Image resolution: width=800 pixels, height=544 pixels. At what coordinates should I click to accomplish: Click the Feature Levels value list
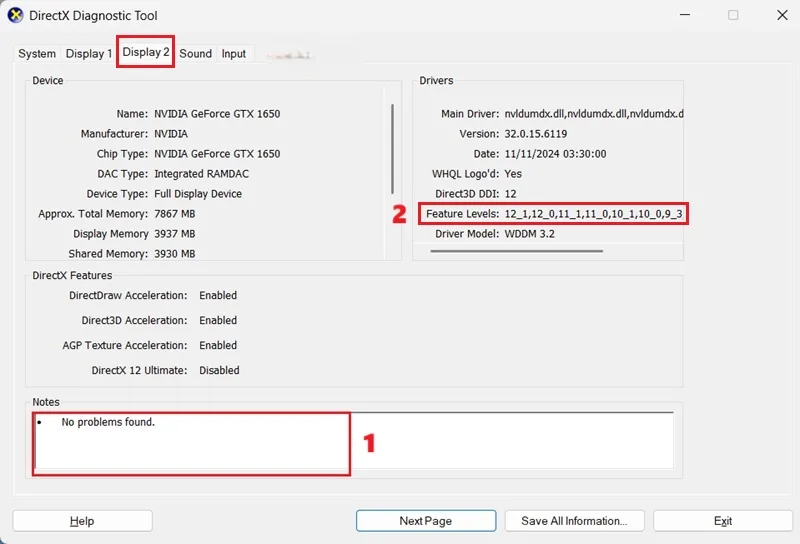tap(593, 214)
